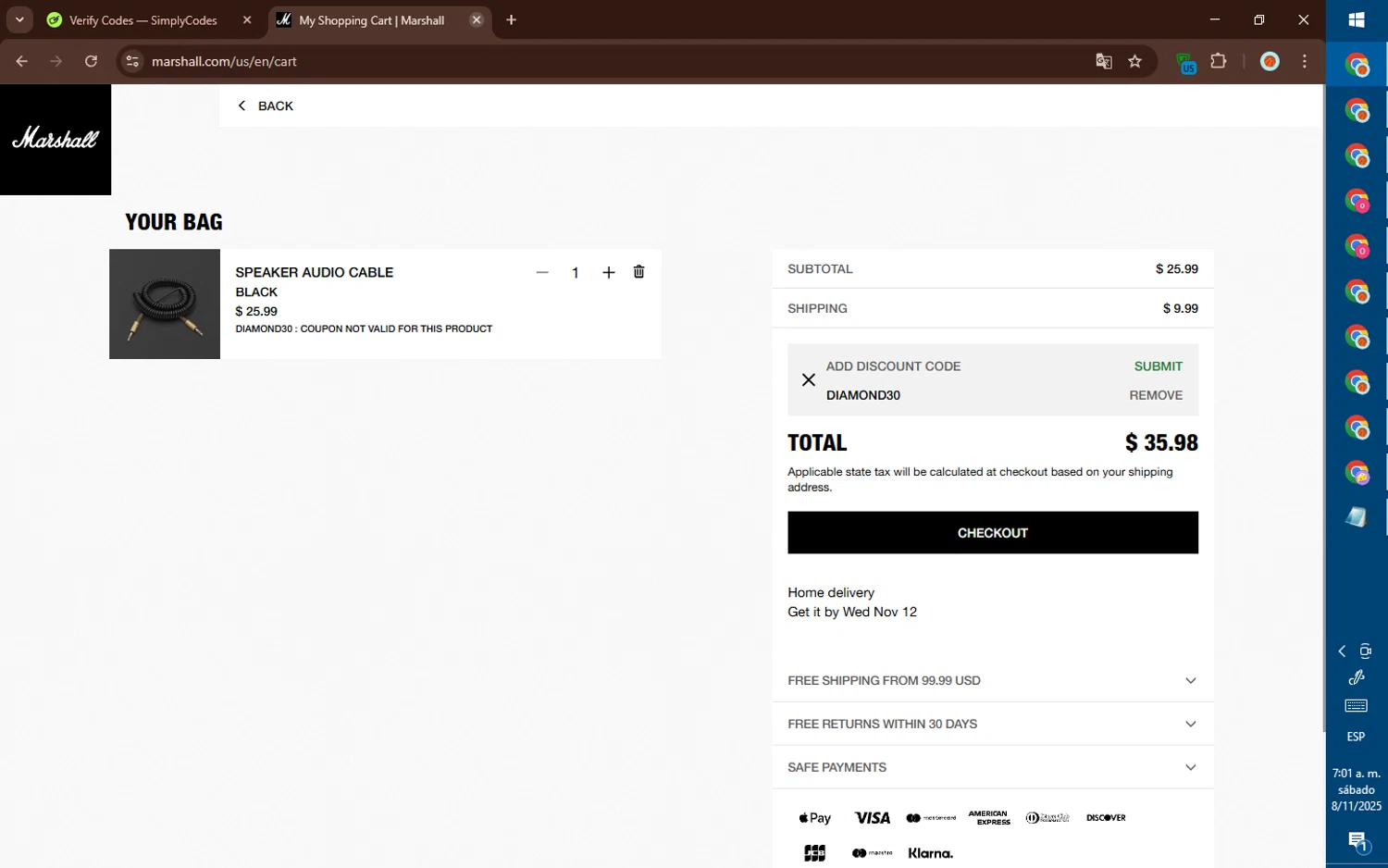Click the browser back arrow
Screen dimensions: 1388x868
[x=21, y=61]
